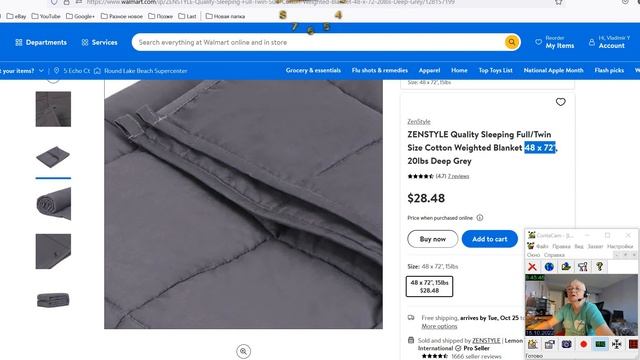640x360 pixels.
Task: Start recording with the red dot button
Action: [583, 344]
